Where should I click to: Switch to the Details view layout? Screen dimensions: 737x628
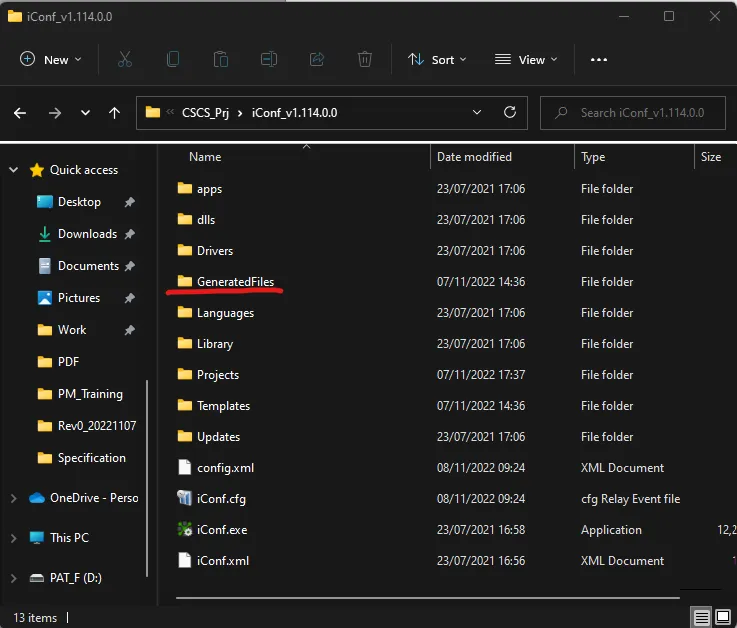[x=701, y=617]
